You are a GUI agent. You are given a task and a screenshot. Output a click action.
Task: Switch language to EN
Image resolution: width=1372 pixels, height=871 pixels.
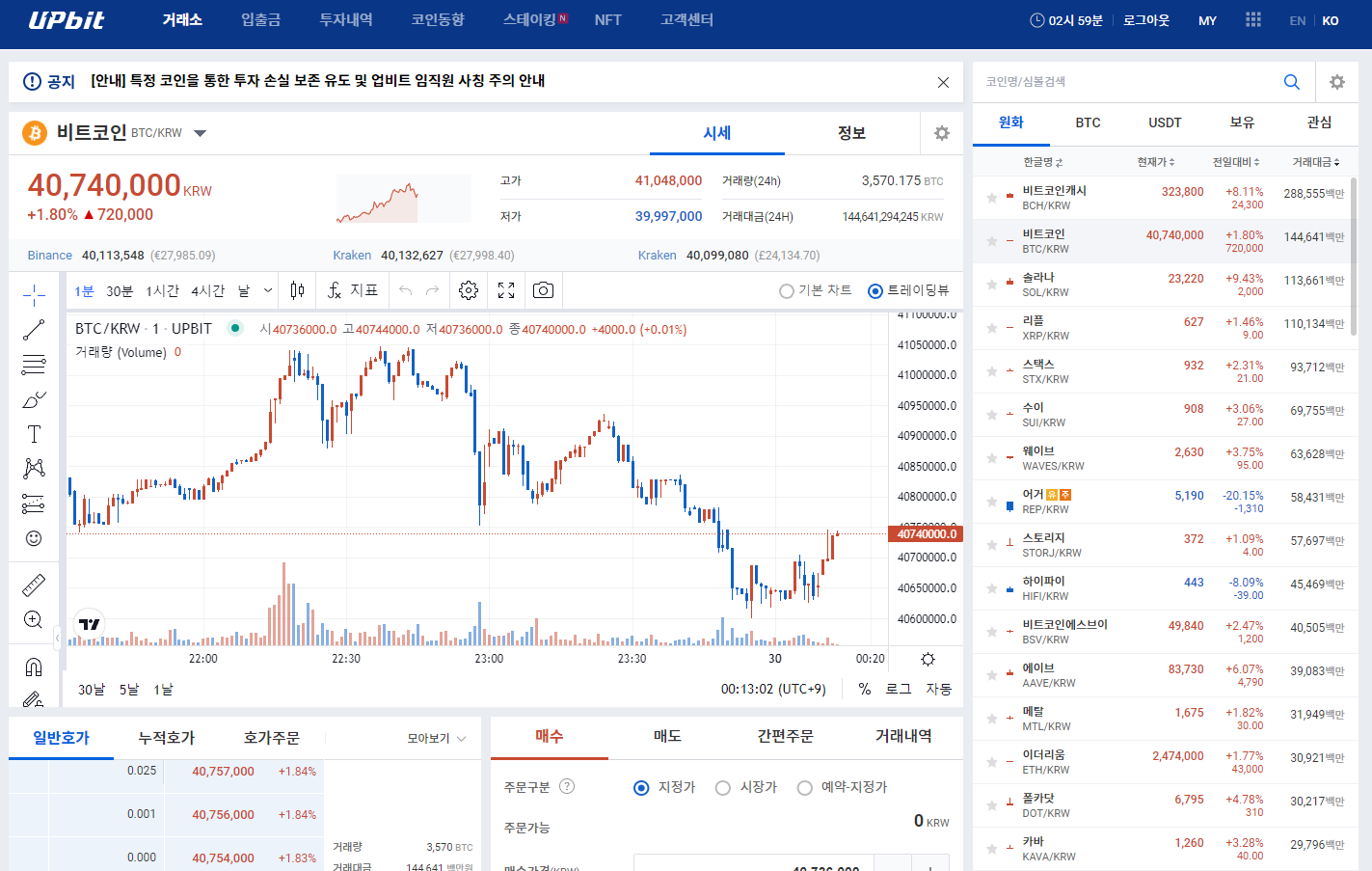[x=1298, y=20]
